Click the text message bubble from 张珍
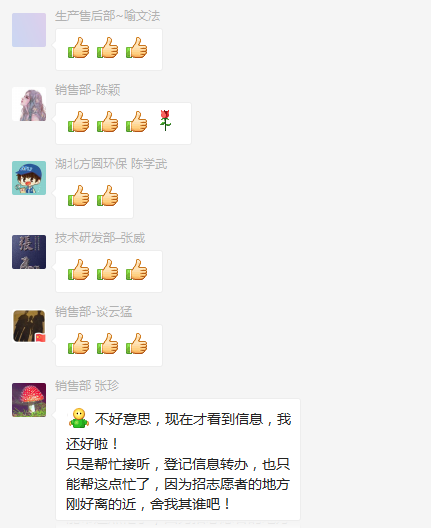 (x=178, y=460)
